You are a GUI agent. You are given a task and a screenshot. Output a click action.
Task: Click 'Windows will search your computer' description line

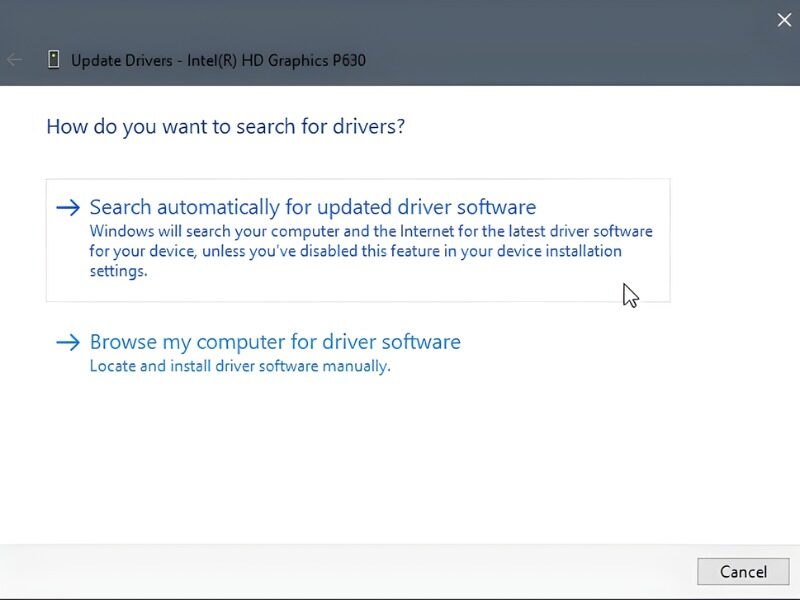point(370,231)
